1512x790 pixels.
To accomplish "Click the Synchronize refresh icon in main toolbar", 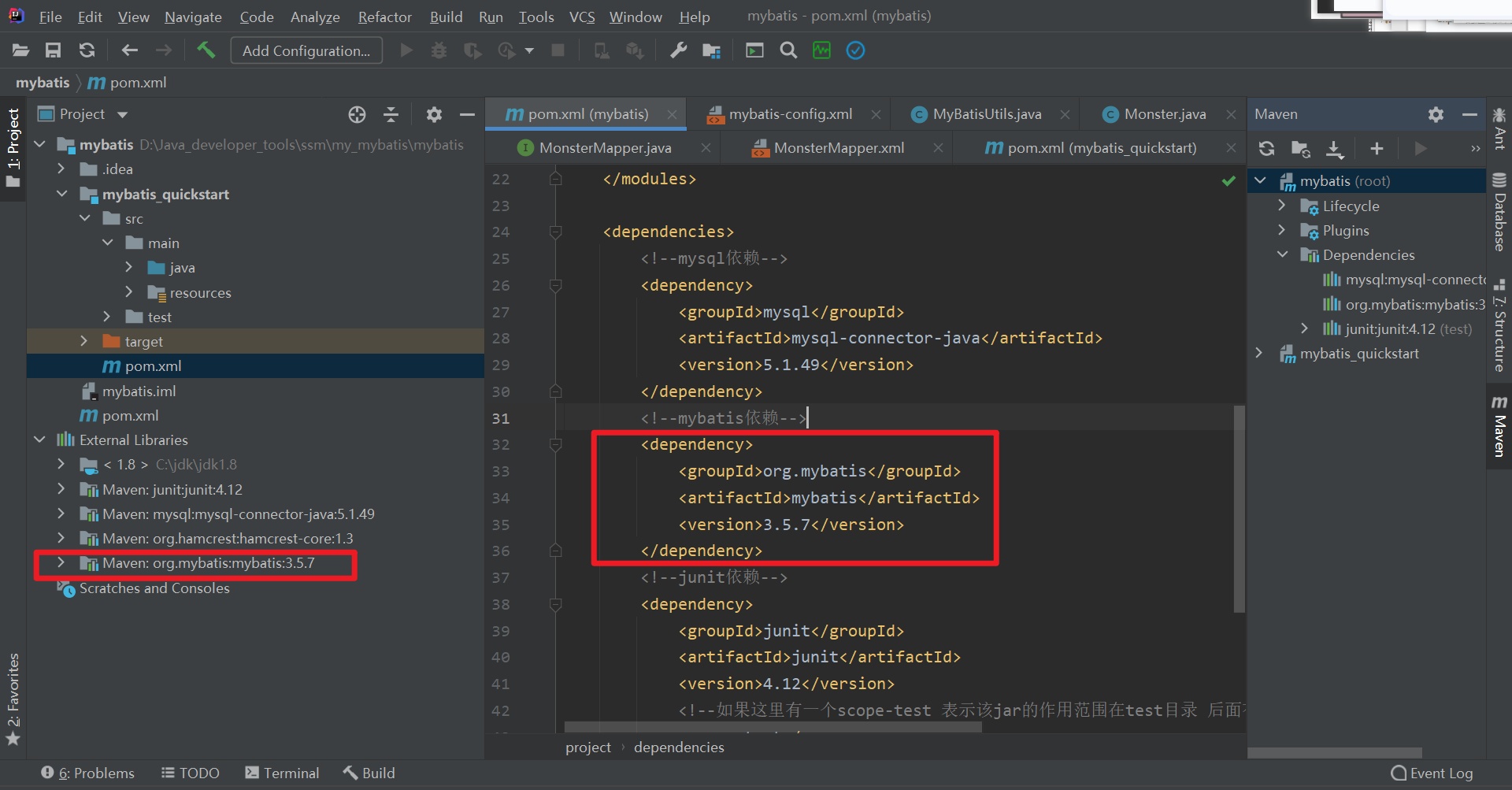I will pyautogui.click(x=87, y=50).
